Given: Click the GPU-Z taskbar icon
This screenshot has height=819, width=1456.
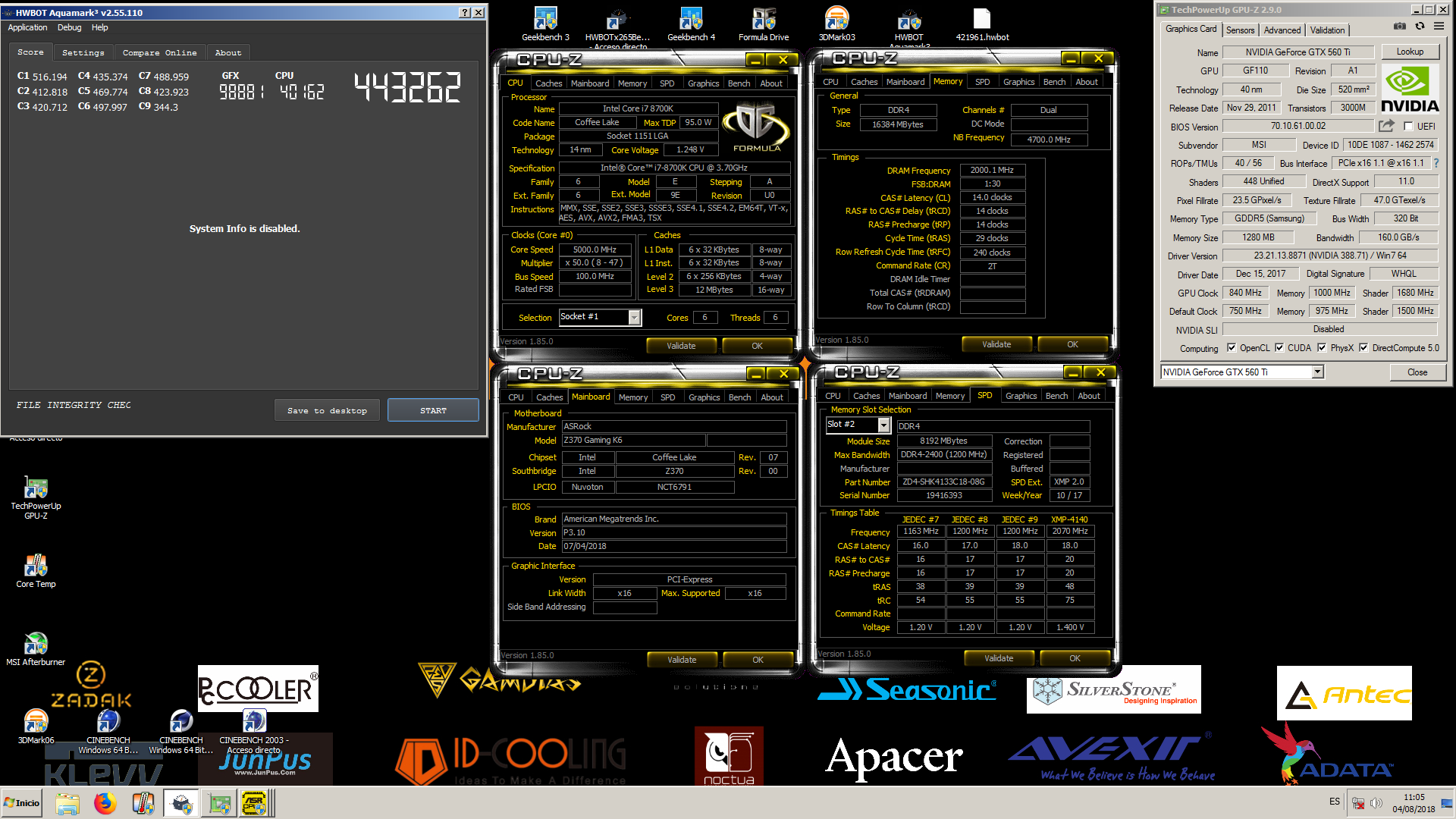Looking at the screenshot, I should pos(220,803).
